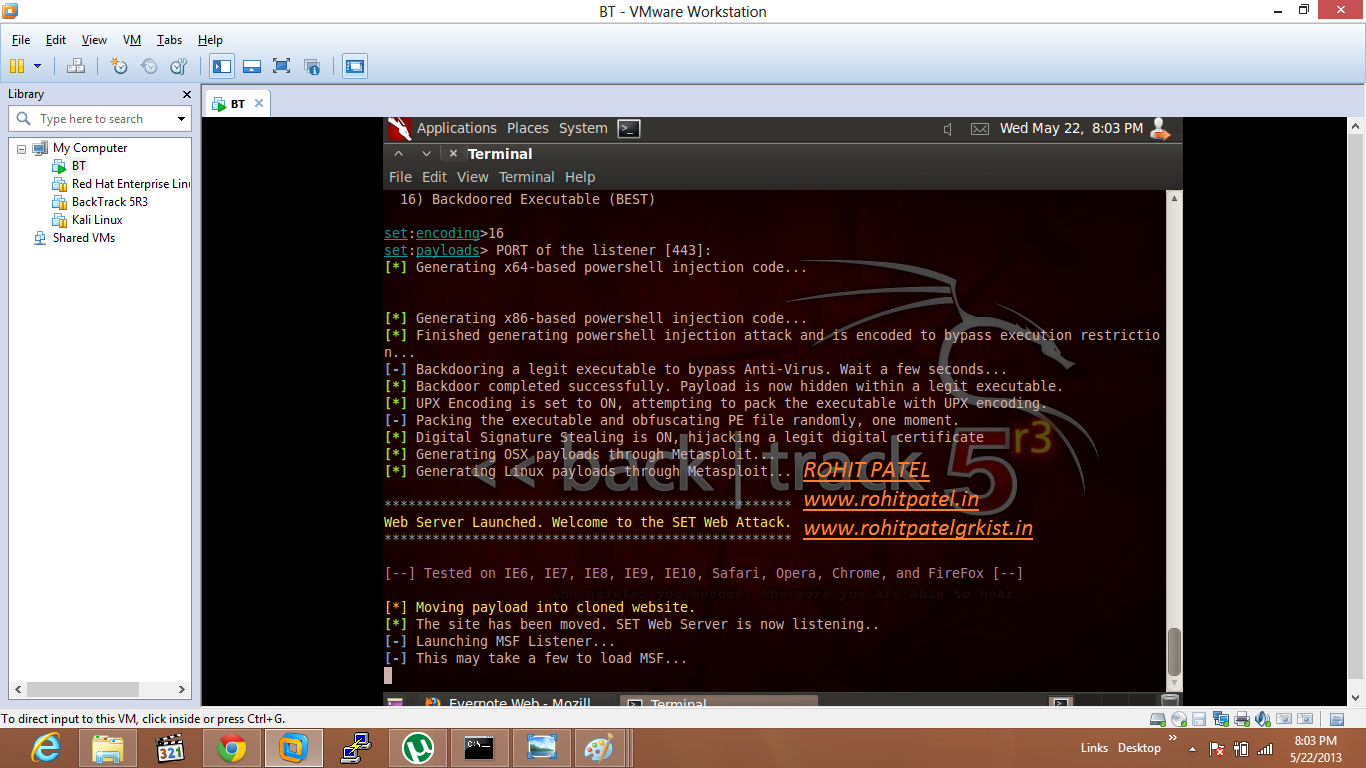
Task: Open the System menu in the guest
Action: pos(583,128)
